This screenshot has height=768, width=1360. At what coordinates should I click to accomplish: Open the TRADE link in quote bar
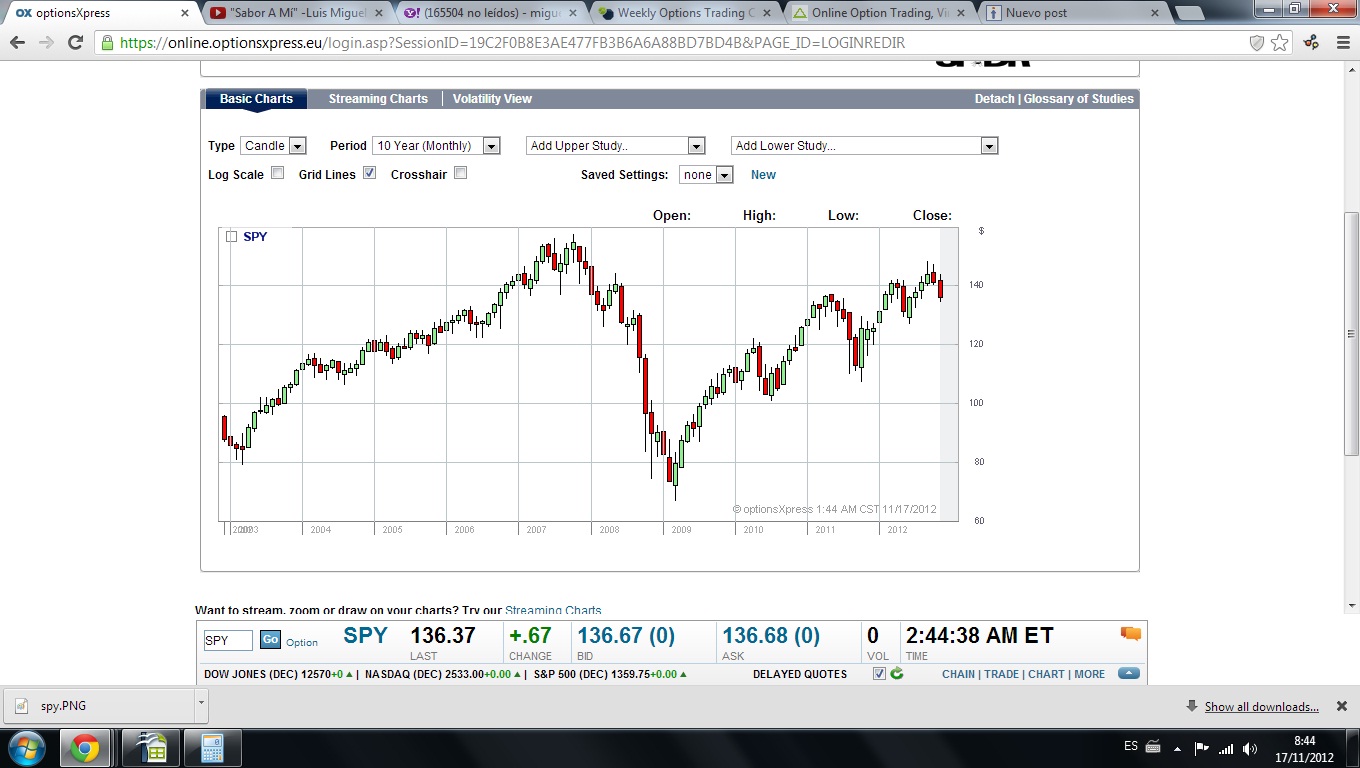point(1001,674)
